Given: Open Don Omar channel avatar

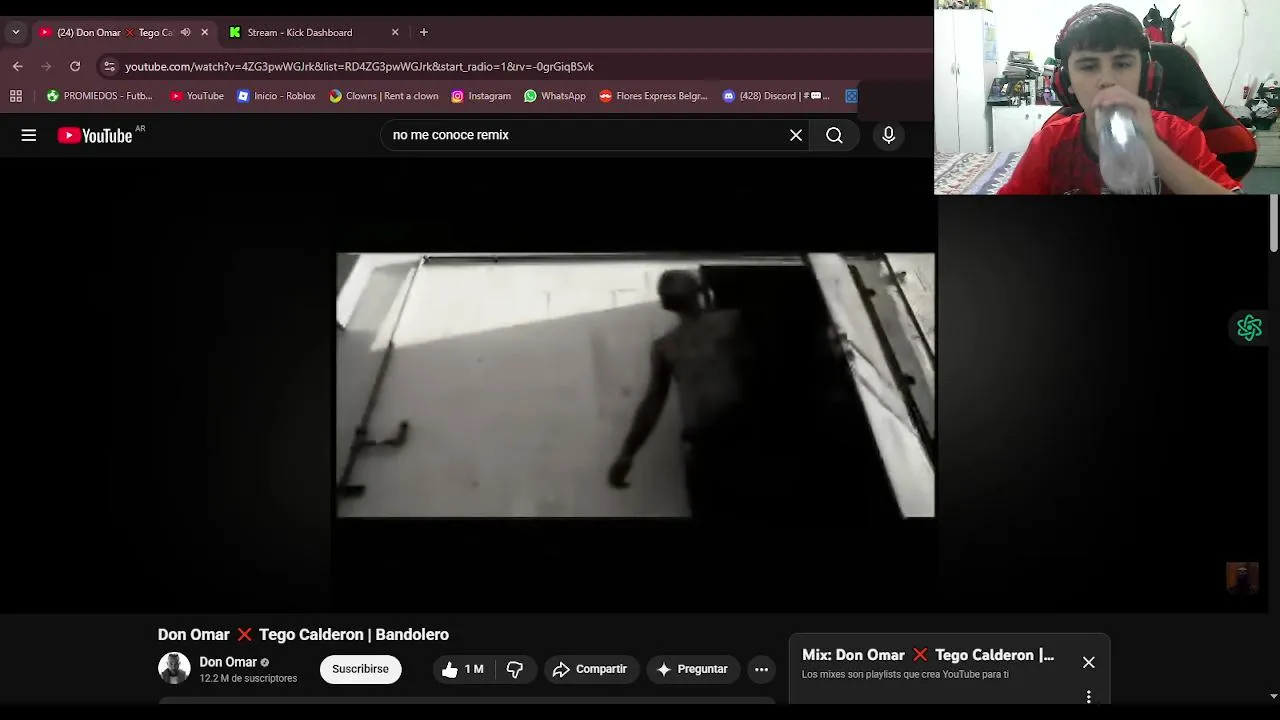Looking at the screenshot, I should point(174,669).
